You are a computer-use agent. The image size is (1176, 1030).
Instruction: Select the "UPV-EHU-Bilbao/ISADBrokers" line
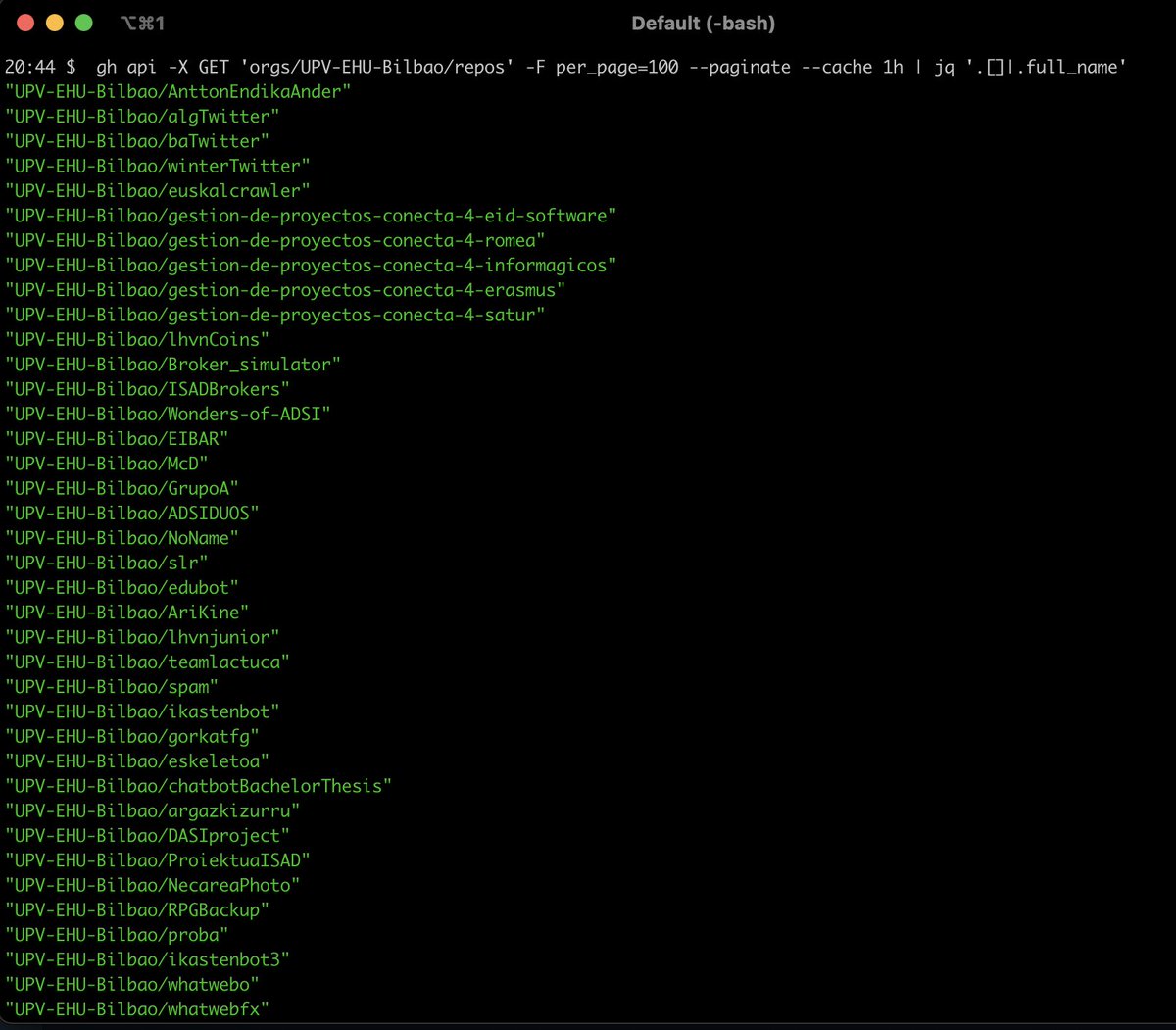pos(147,389)
